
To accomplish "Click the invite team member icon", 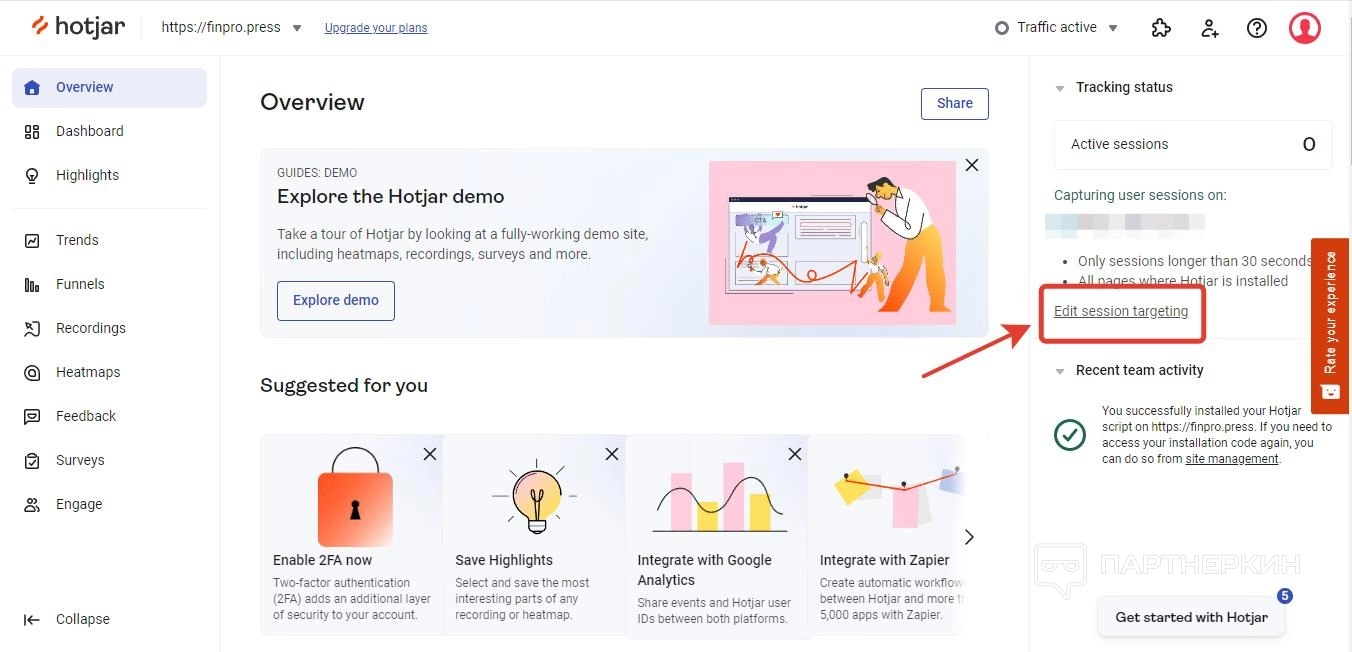I will pyautogui.click(x=1209, y=28).
